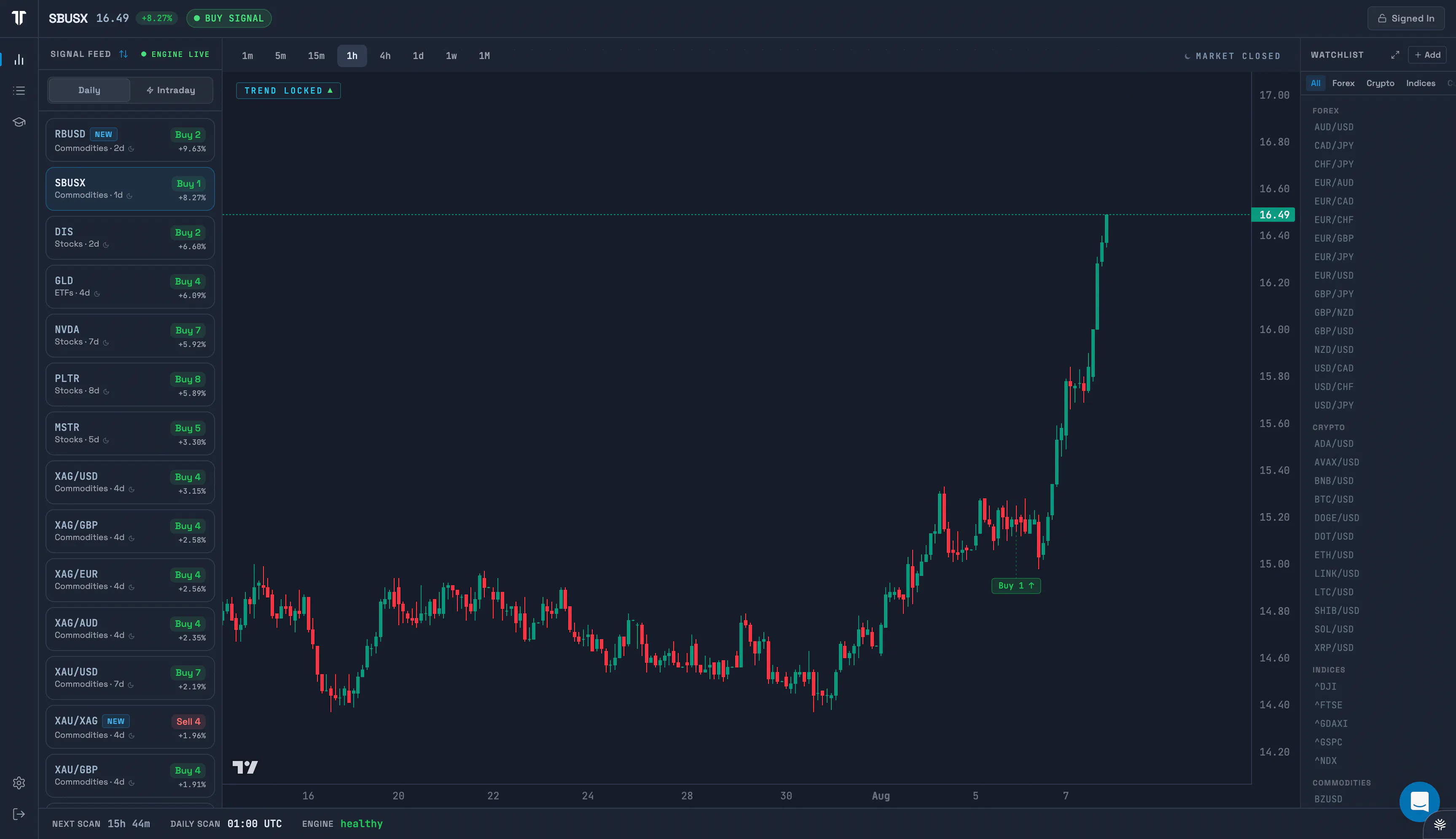The height and width of the screenshot is (839, 1456).
Task: Click the TradingView logo on chart
Action: [245, 767]
